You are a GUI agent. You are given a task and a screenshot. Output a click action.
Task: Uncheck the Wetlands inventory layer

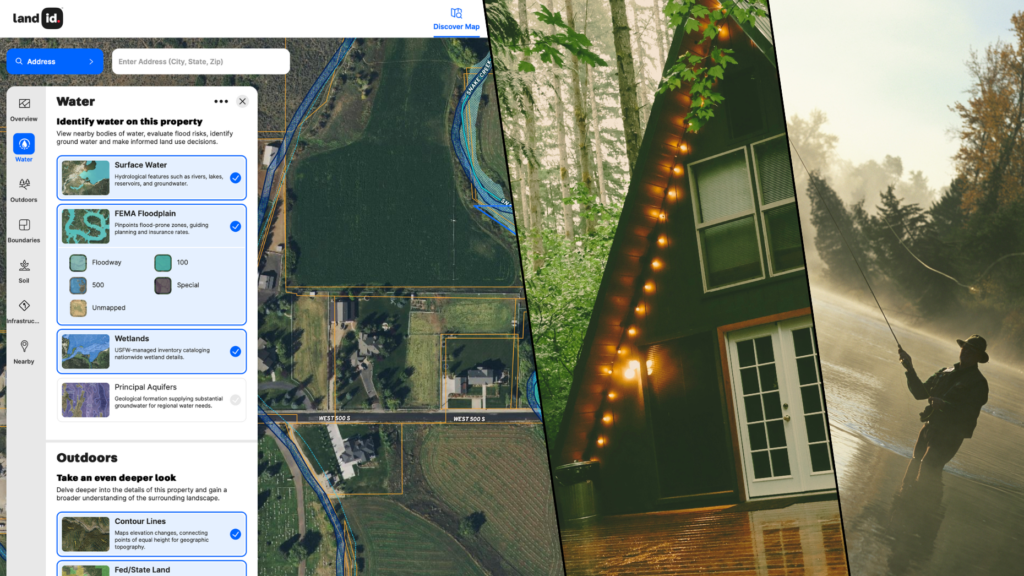coord(236,352)
